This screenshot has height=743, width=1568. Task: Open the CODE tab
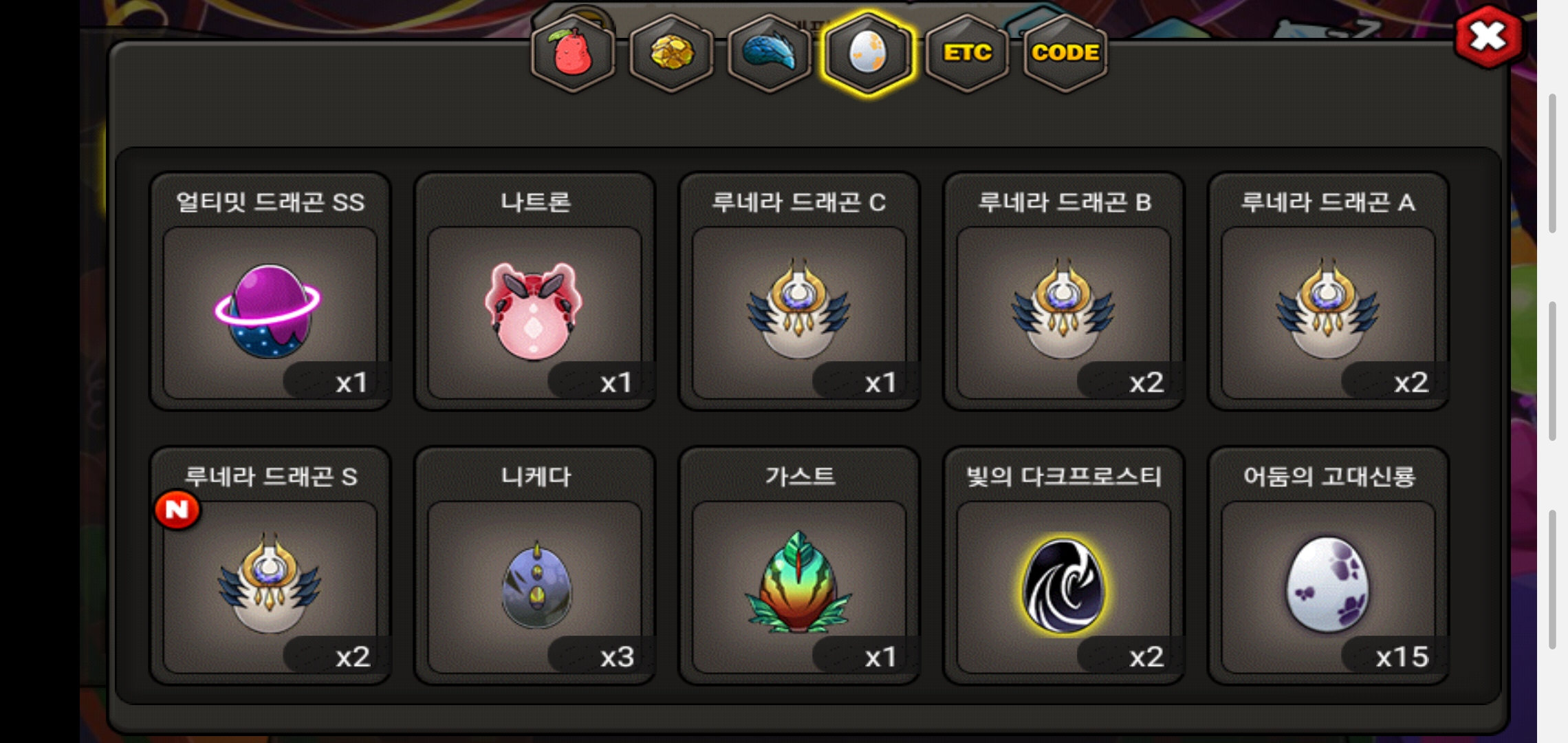(x=1065, y=52)
